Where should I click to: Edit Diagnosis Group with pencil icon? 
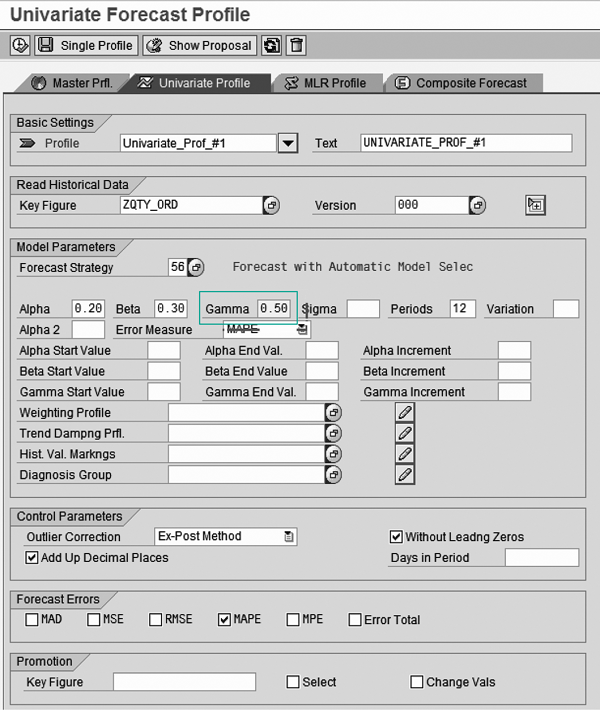click(405, 475)
